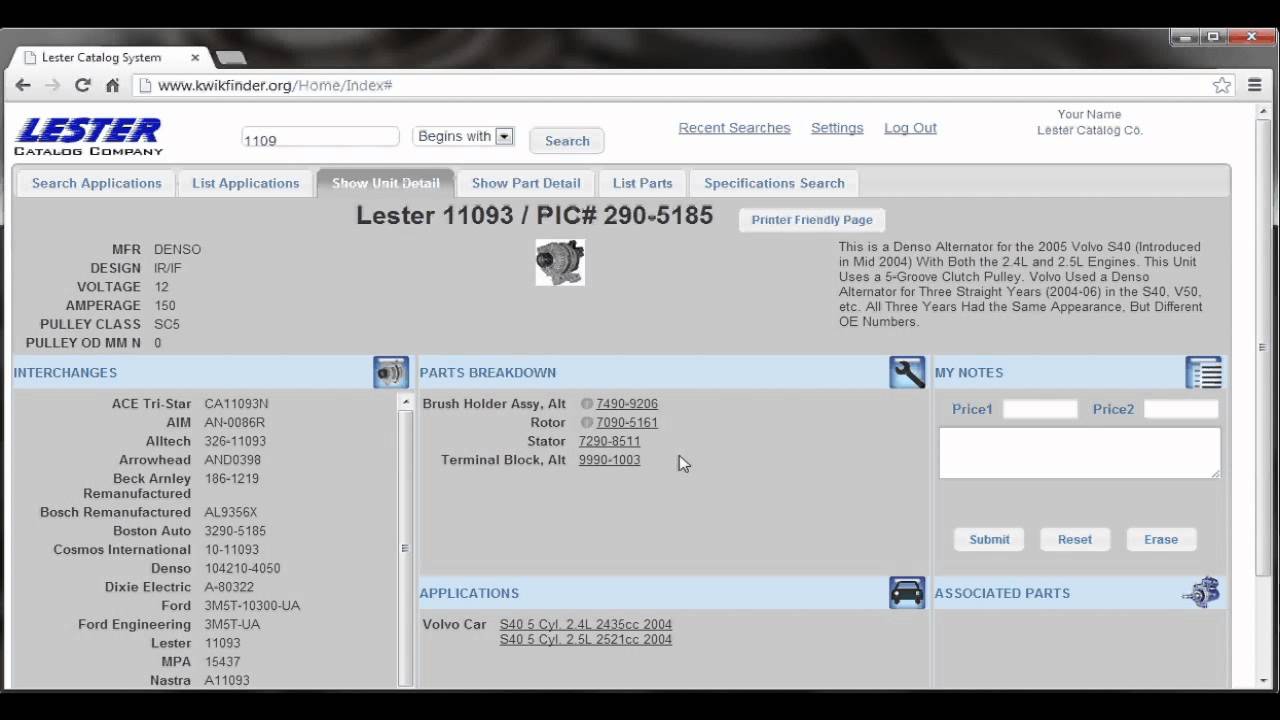The height and width of the screenshot is (720, 1280).
Task: Click the Log Out link
Action: tap(910, 128)
